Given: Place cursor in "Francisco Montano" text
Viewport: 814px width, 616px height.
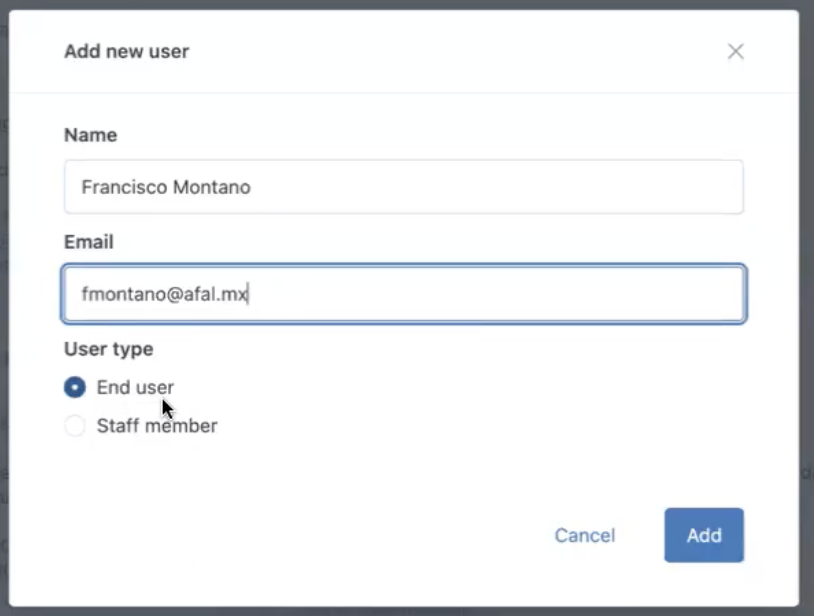Looking at the screenshot, I should pyautogui.click(x=166, y=187).
